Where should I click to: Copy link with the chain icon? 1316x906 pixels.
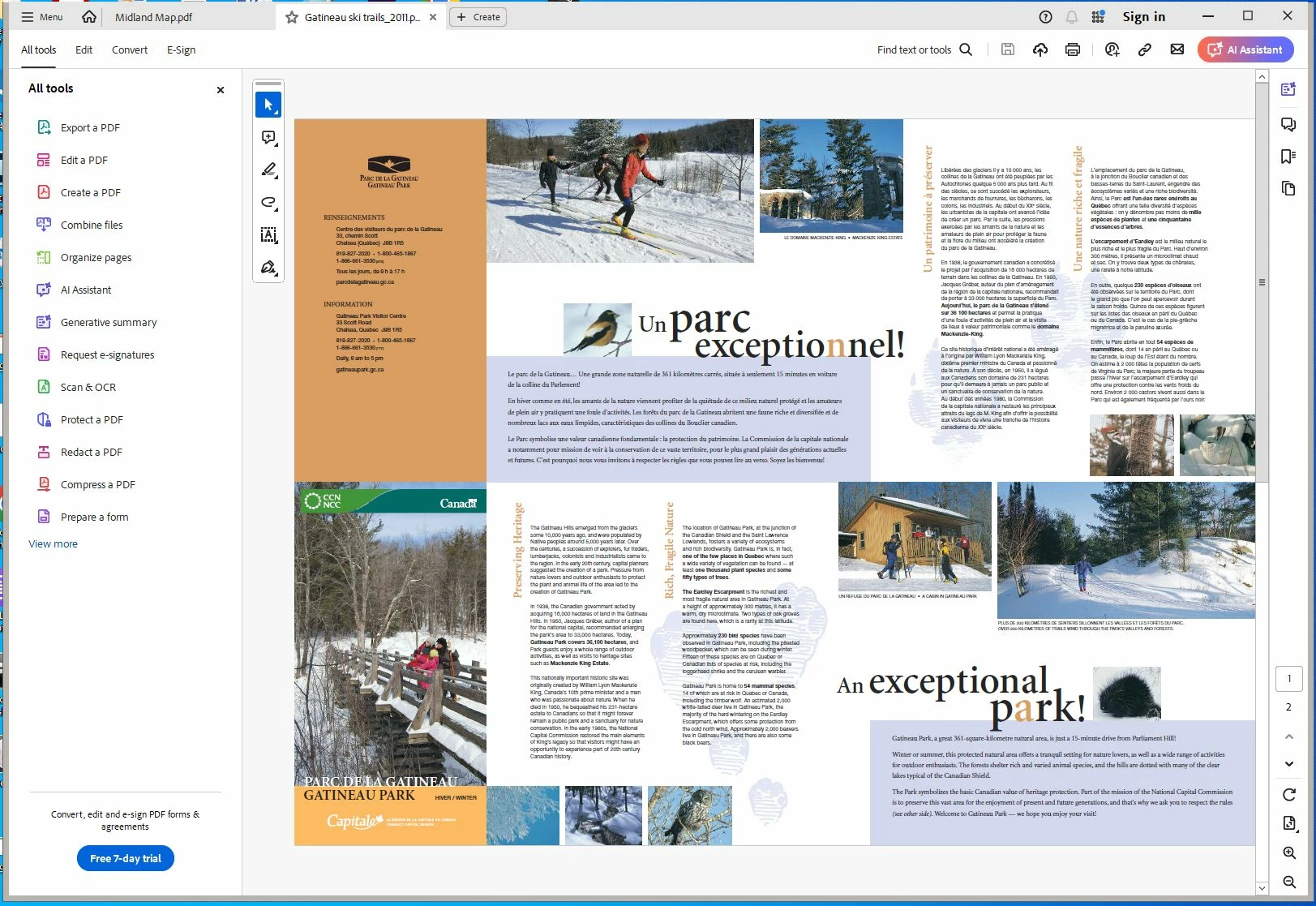1145,49
